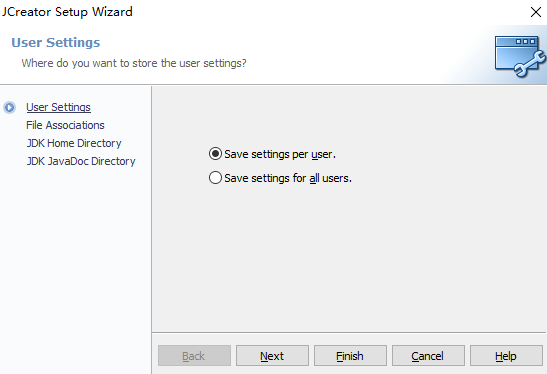
Task: Select the 'Save settings per user' radio button
Action: coord(215,154)
